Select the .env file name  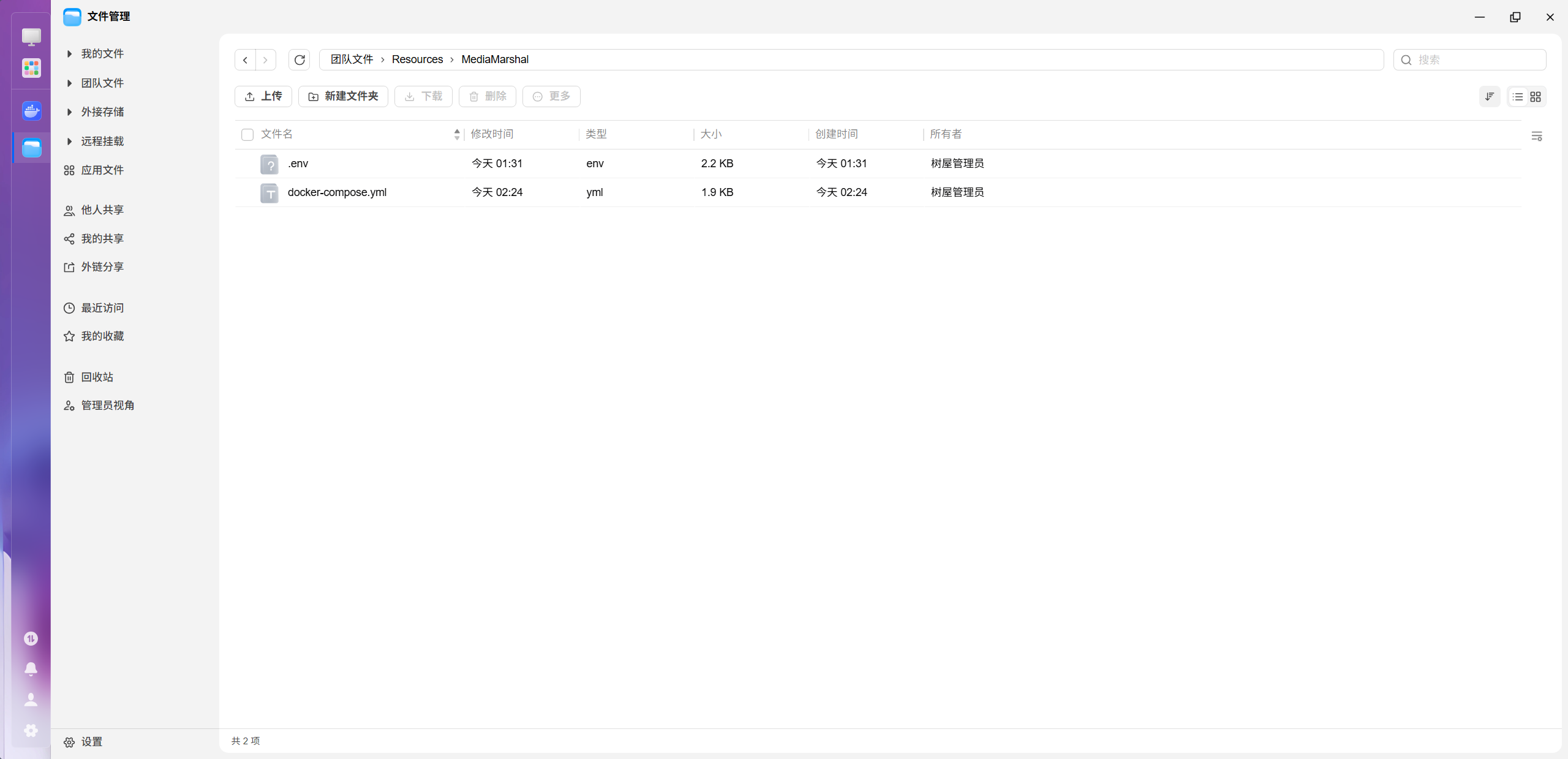pyautogui.click(x=298, y=164)
